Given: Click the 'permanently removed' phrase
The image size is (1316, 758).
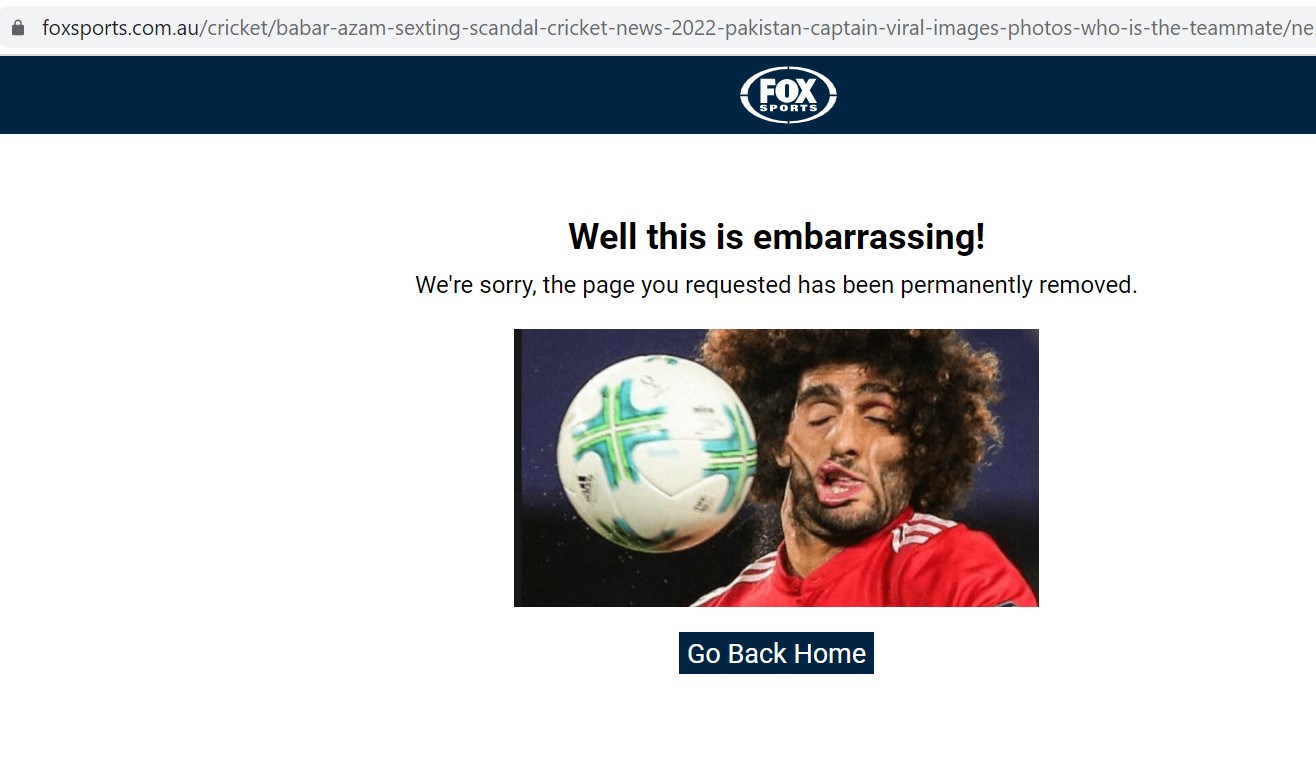Looking at the screenshot, I should pos(1016,285).
